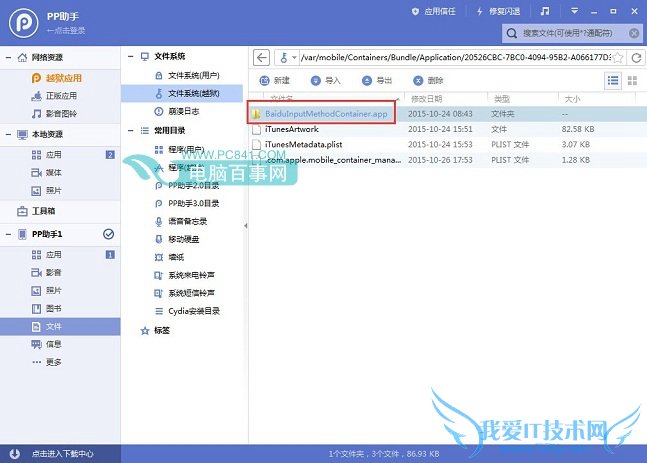This screenshot has width=647, height=463.
Task: Click 删除 delete button
Action: click(428, 80)
